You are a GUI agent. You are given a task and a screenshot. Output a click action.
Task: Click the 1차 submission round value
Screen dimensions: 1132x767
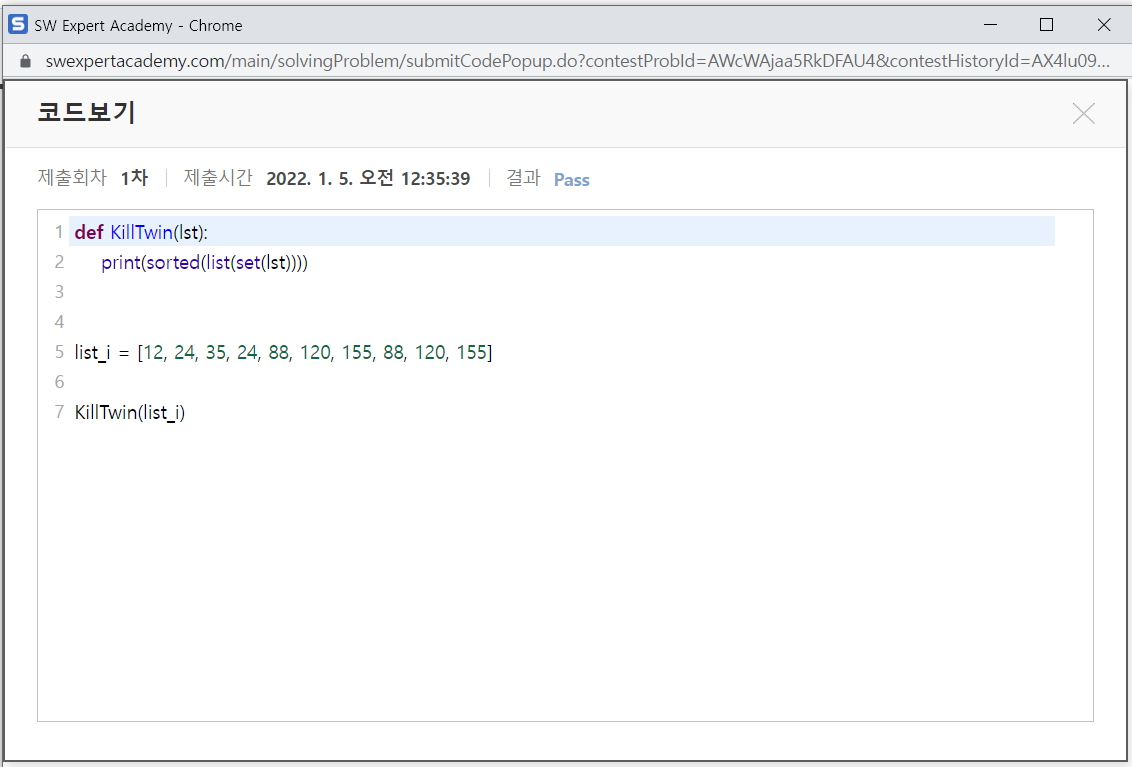coord(134,178)
